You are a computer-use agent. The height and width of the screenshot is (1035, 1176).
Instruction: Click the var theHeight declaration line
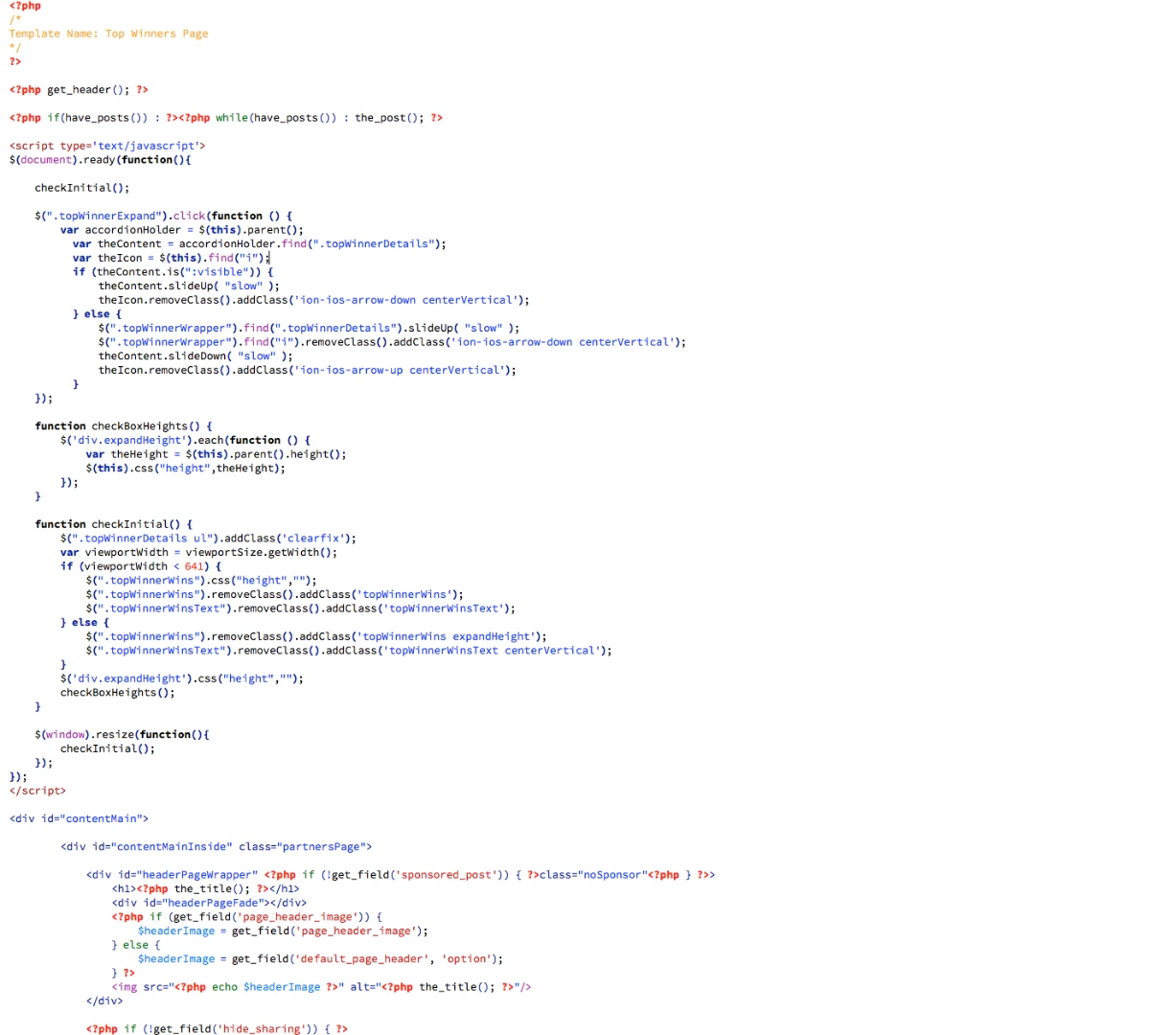point(217,454)
